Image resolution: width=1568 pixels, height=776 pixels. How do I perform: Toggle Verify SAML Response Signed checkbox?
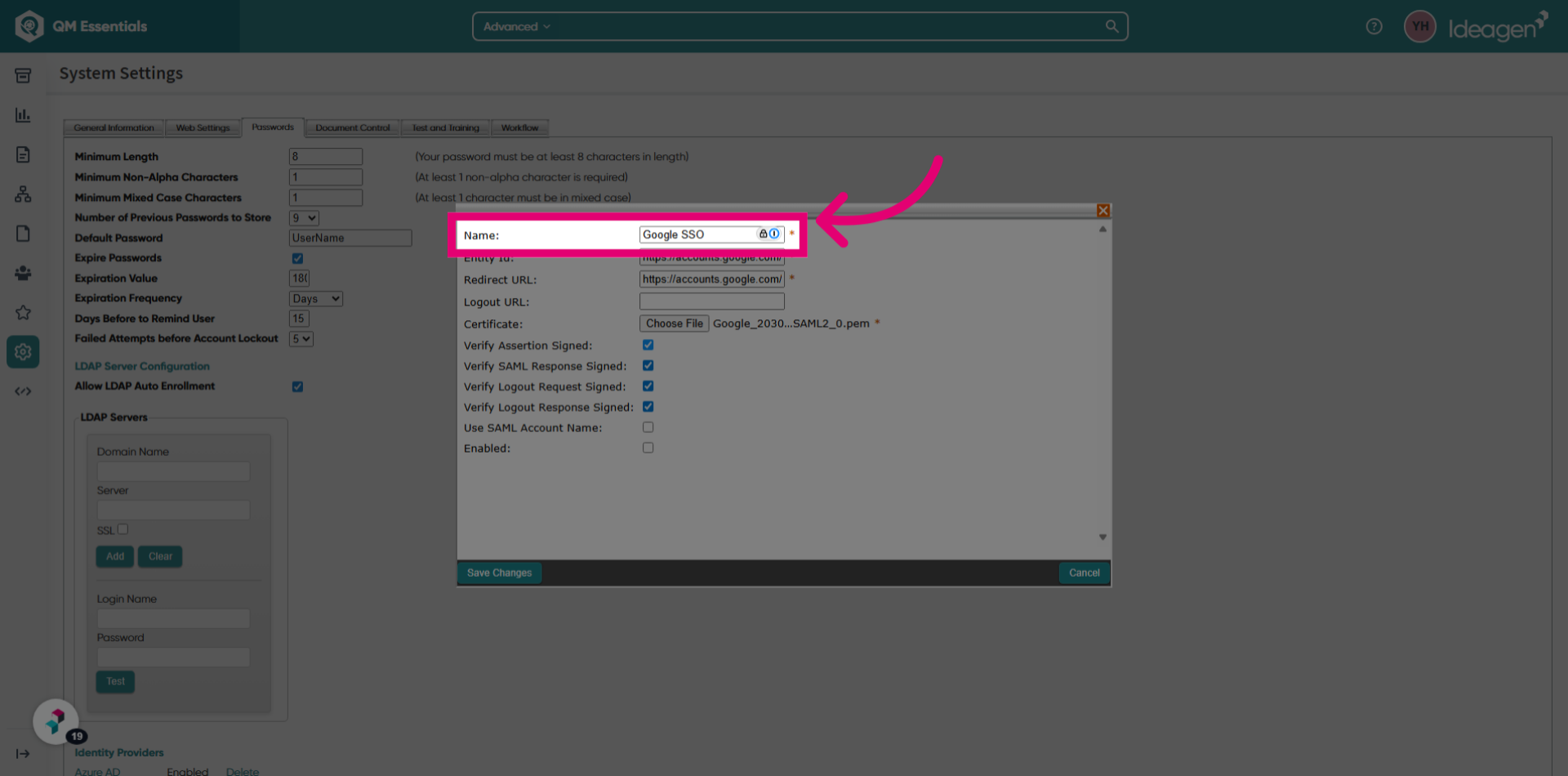pyautogui.click(x=648, y=366)
